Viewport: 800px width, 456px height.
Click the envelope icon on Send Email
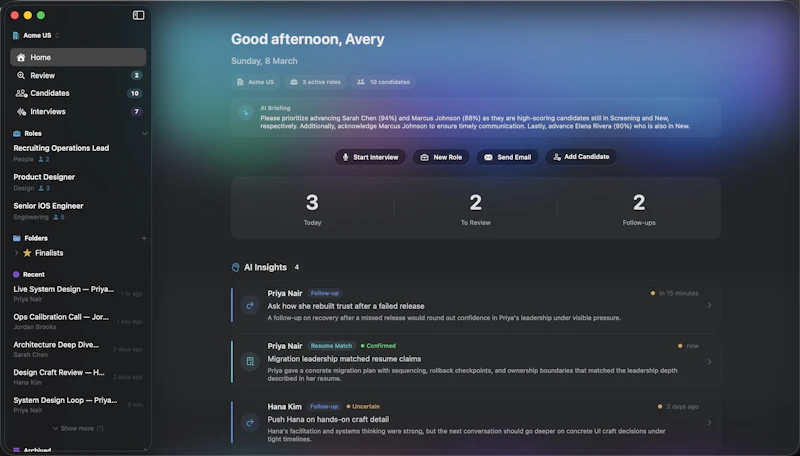point(488,157)
